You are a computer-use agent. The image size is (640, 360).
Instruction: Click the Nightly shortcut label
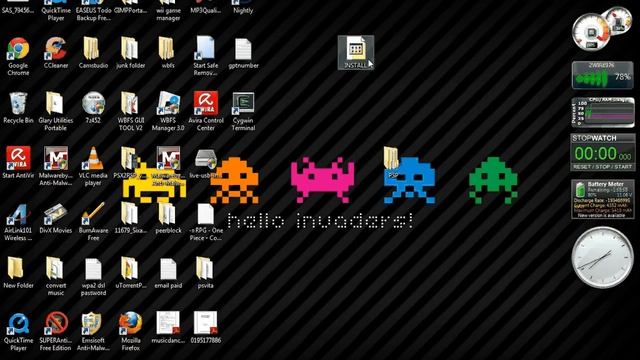(x=243, y=11)
